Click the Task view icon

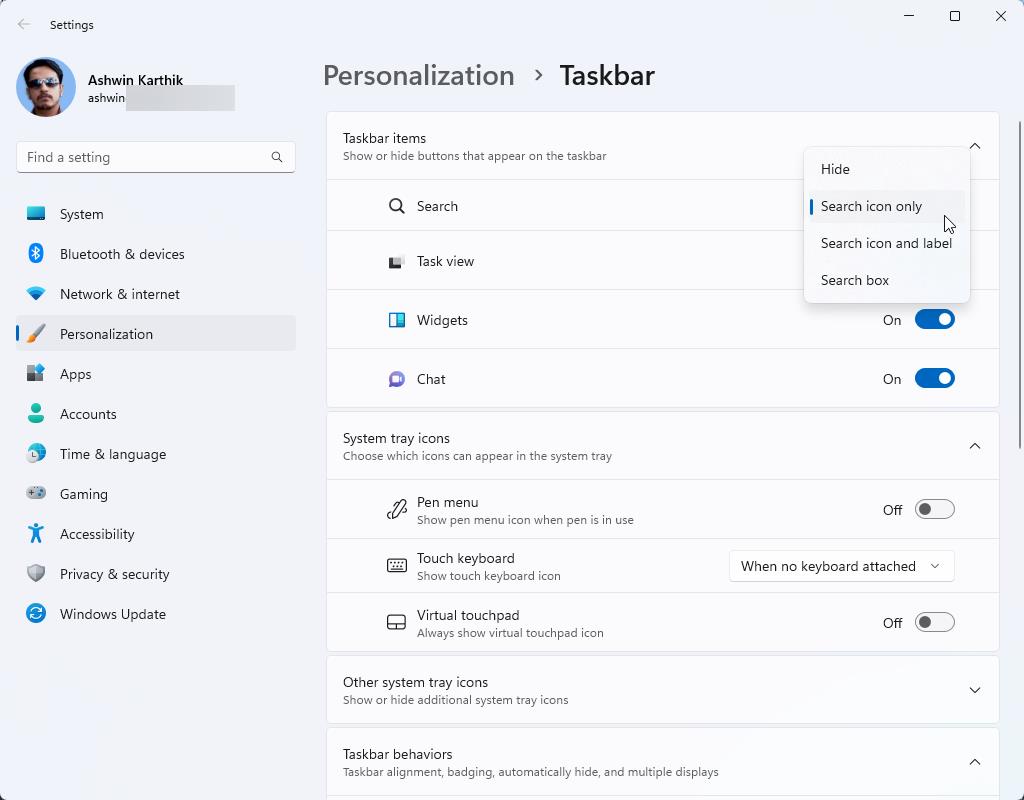396,261
